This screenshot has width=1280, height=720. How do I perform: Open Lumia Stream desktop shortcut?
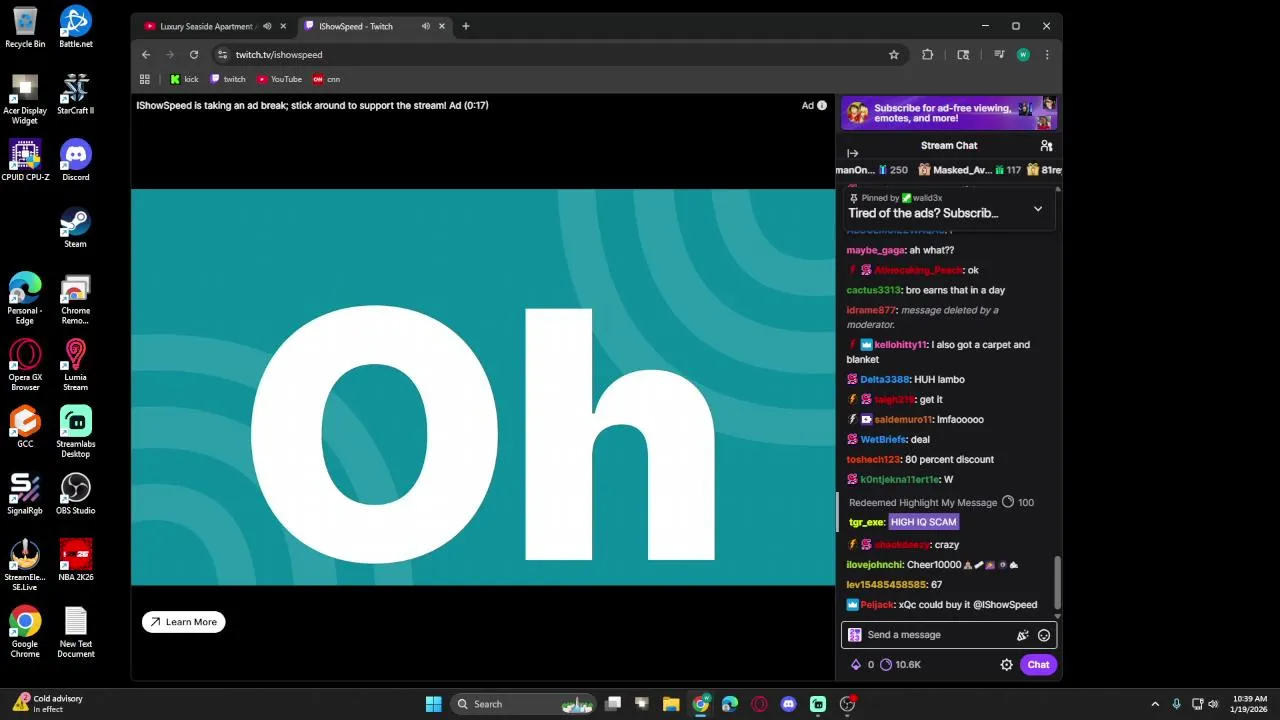[76, 366]
